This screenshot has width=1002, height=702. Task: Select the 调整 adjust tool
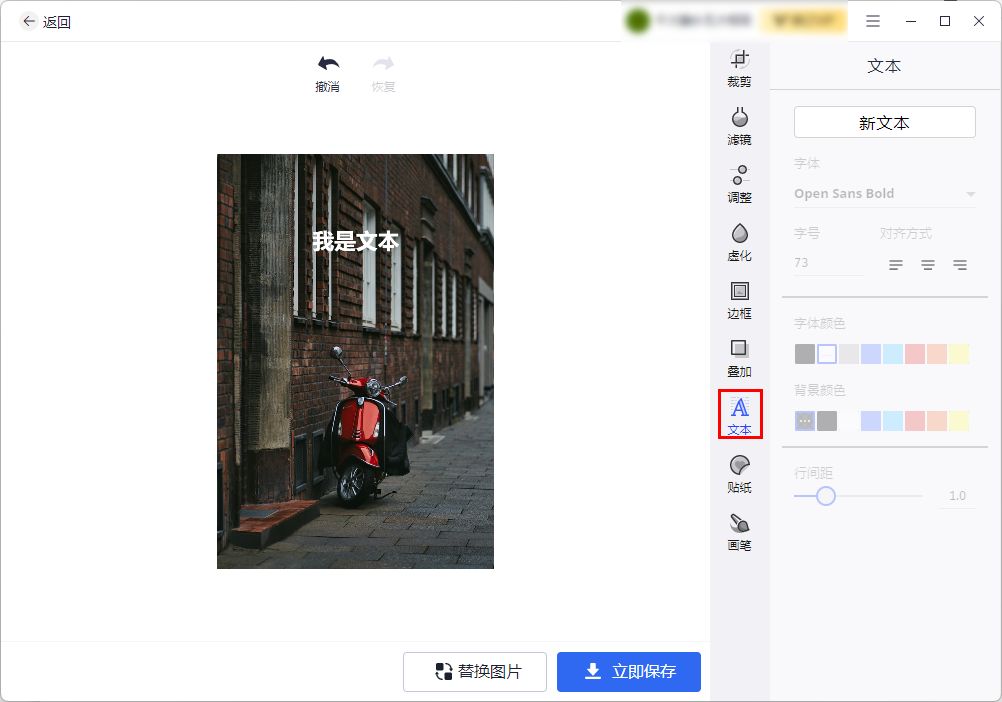(x=740, y=184)
